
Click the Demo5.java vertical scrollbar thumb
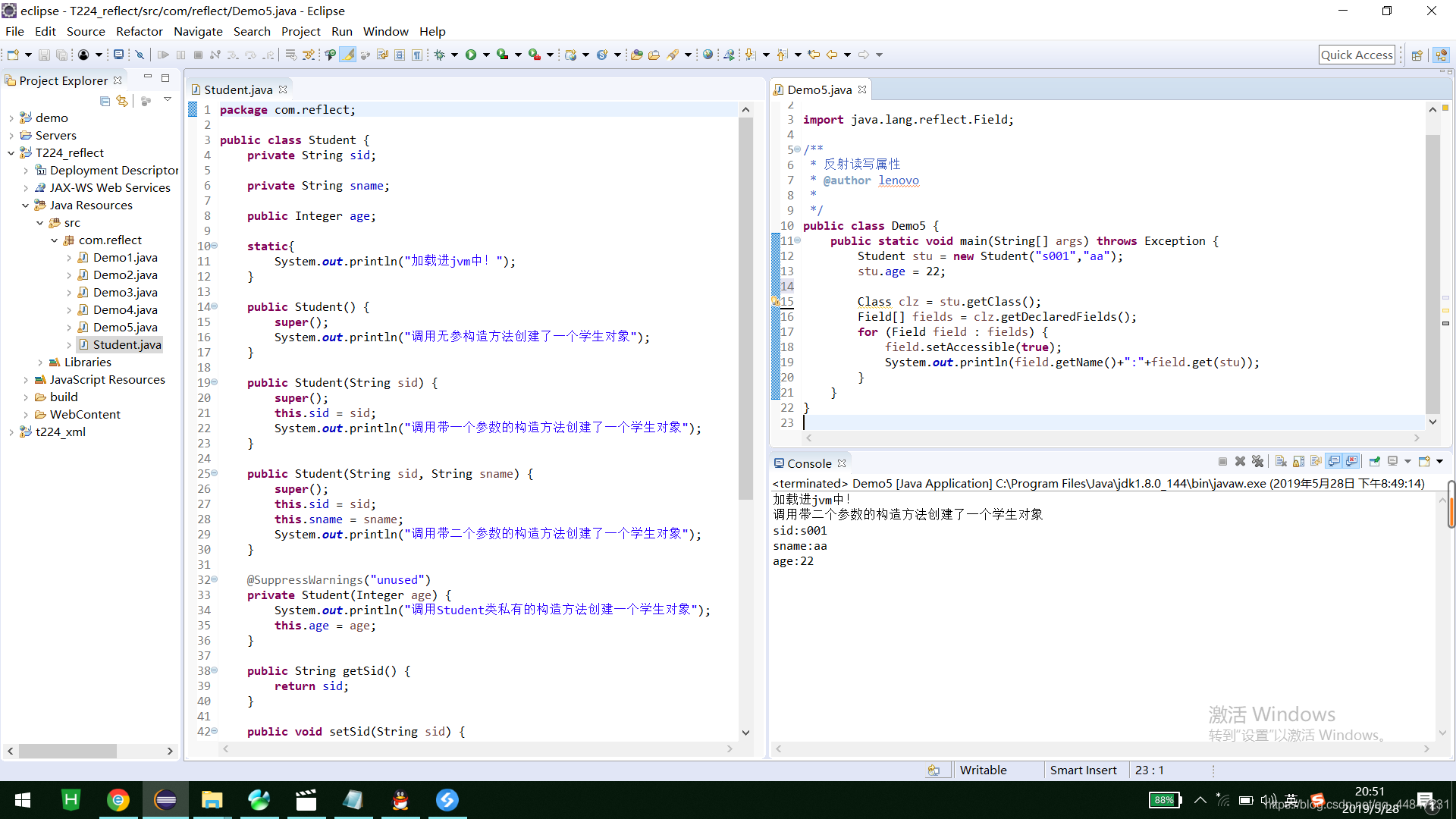click(1432, 273)
